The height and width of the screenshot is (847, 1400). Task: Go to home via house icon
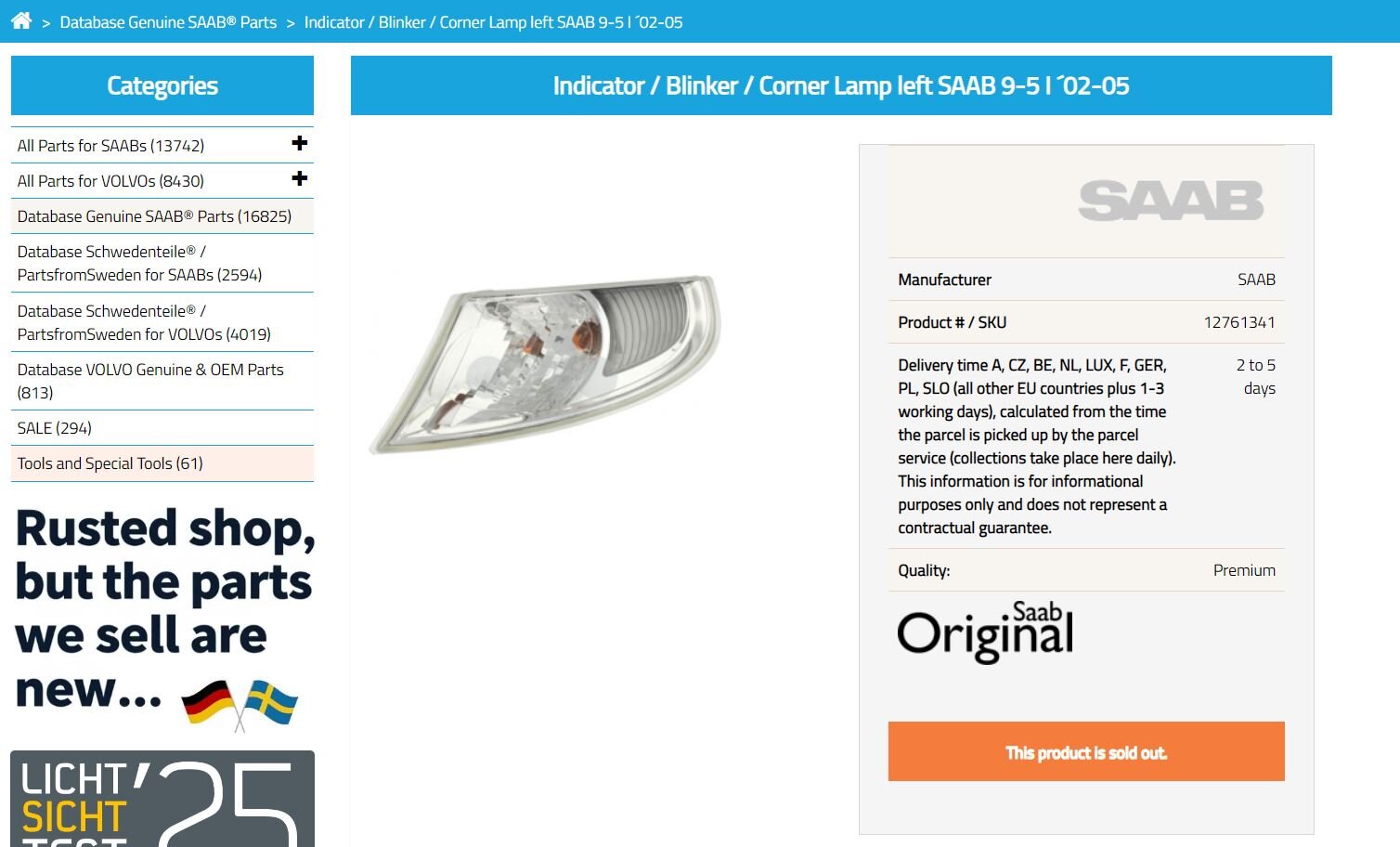(x=21, y=20)
